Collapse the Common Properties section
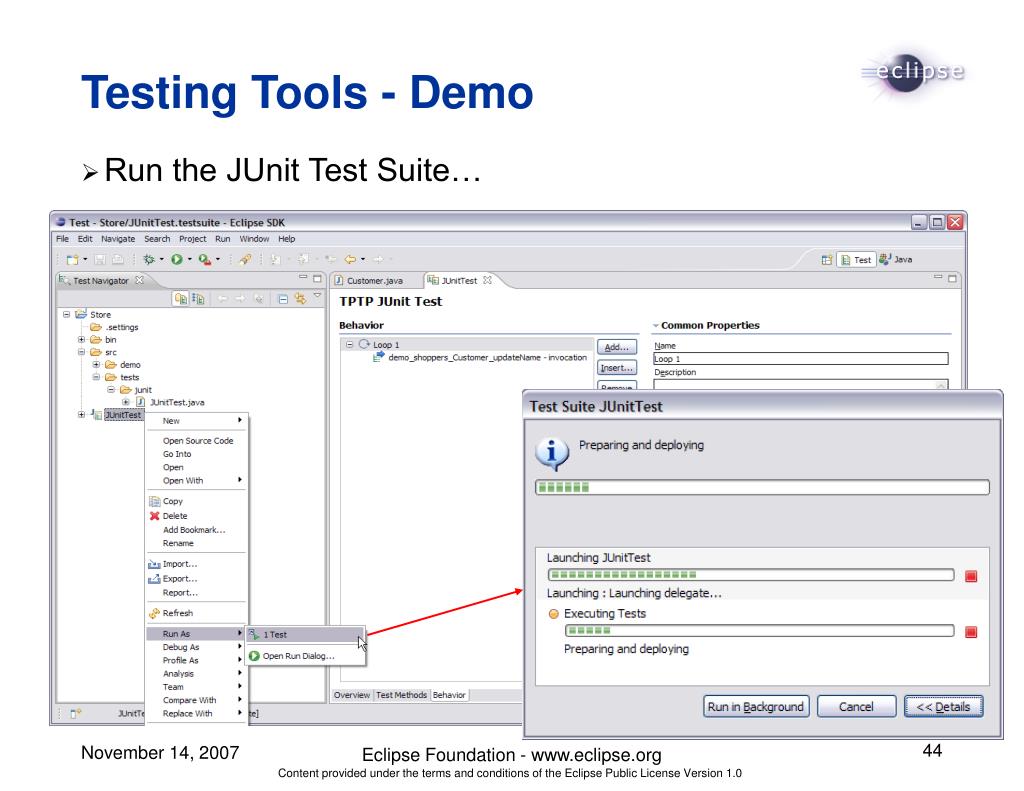 [656, 325]
